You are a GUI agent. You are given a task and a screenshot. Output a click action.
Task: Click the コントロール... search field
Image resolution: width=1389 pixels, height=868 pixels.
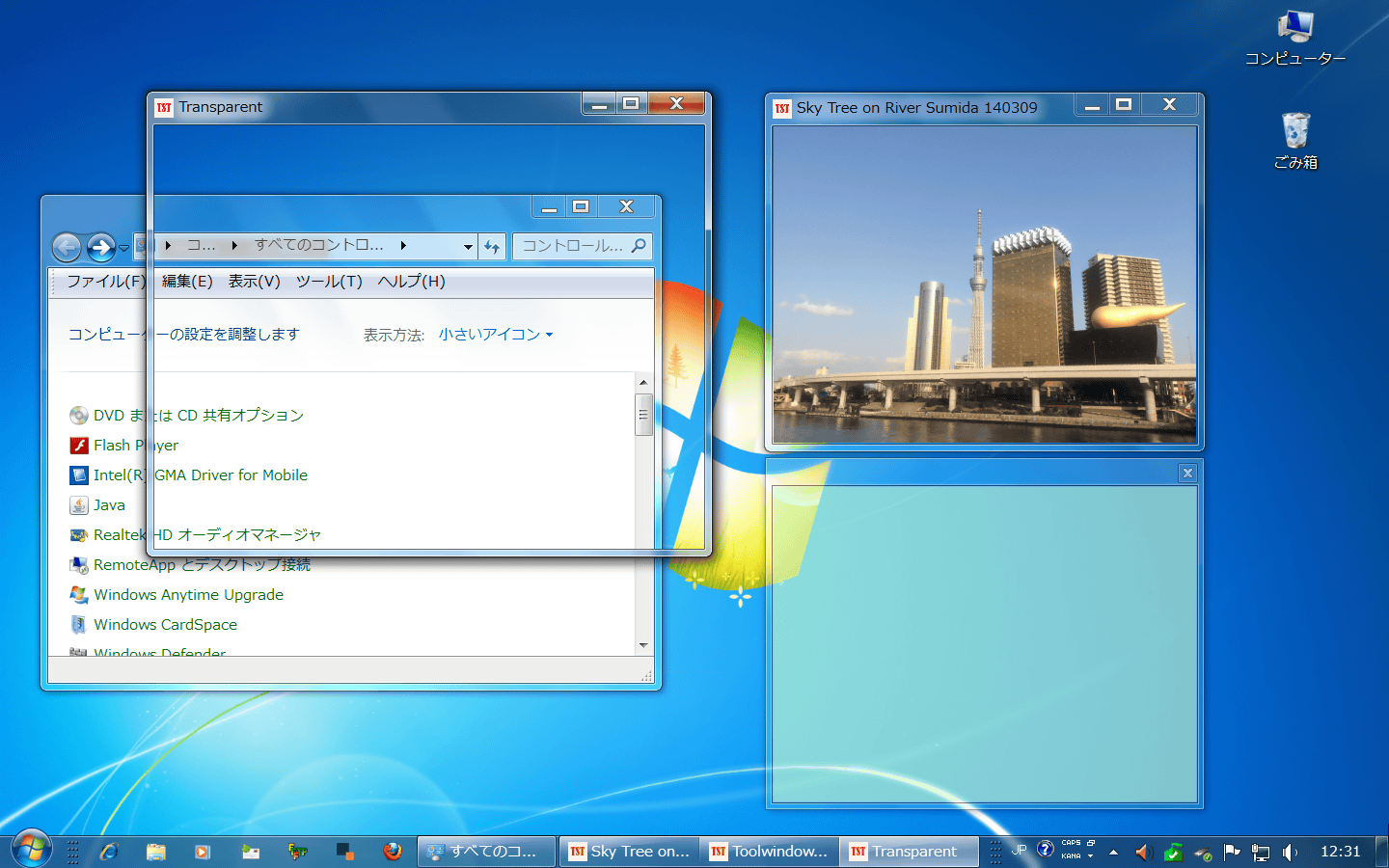(583, 246)
